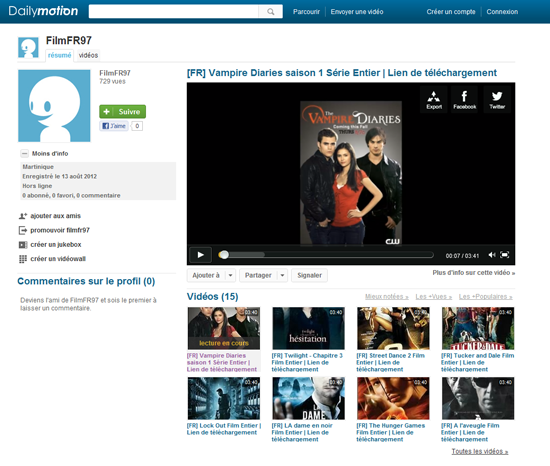Click the jukebox icon
Screen dimensions: 550x466
click(23, 245)
